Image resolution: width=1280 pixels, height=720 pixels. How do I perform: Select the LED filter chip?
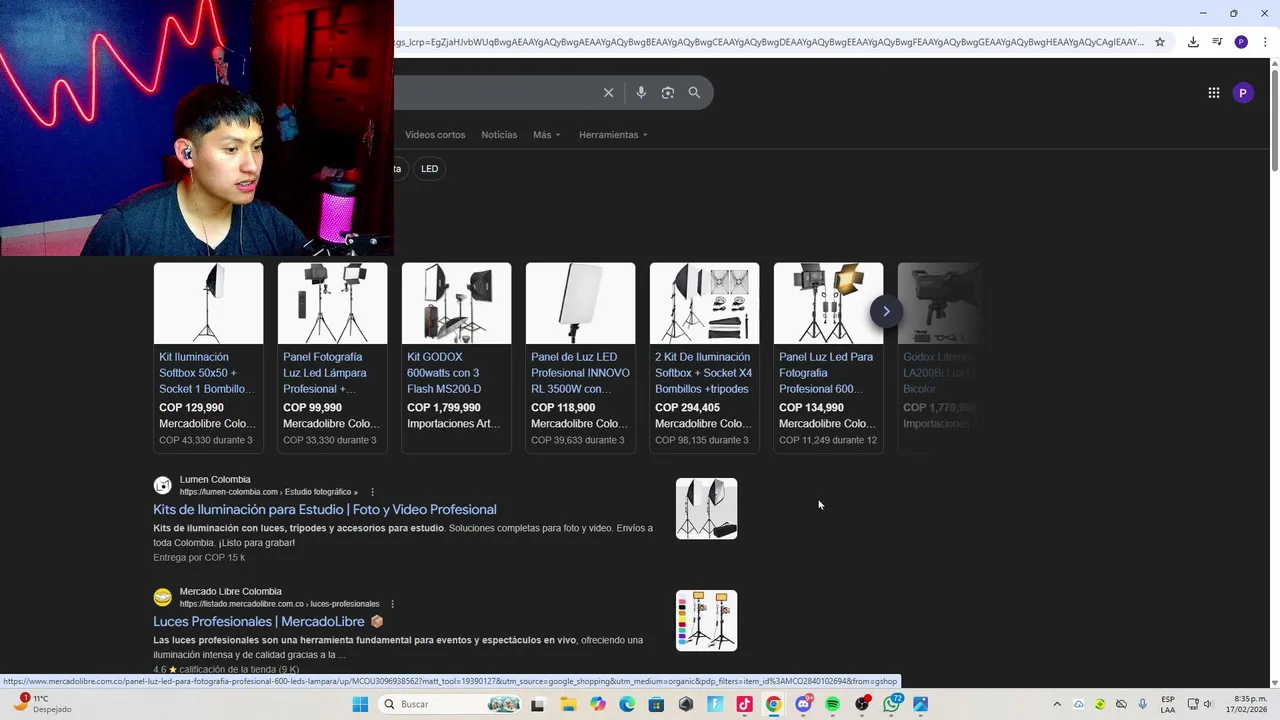point(429,169)
